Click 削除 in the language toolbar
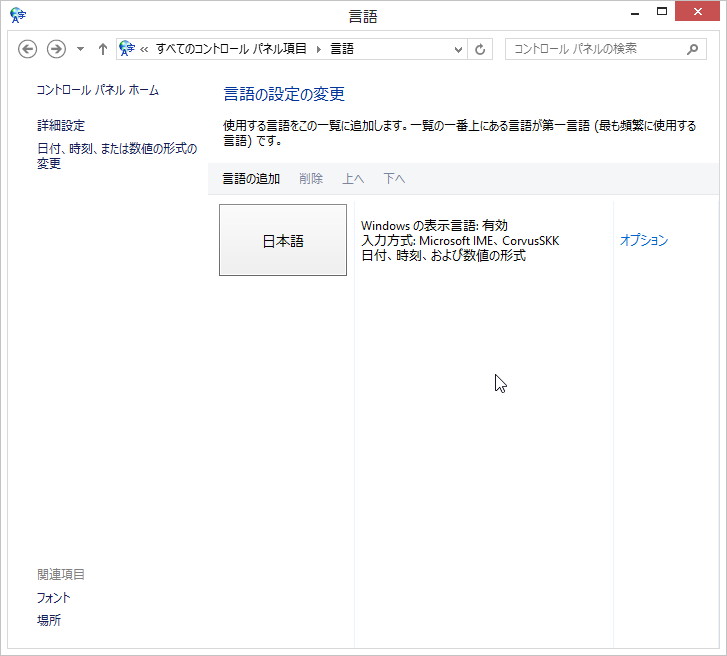 [x=311, y=178]
